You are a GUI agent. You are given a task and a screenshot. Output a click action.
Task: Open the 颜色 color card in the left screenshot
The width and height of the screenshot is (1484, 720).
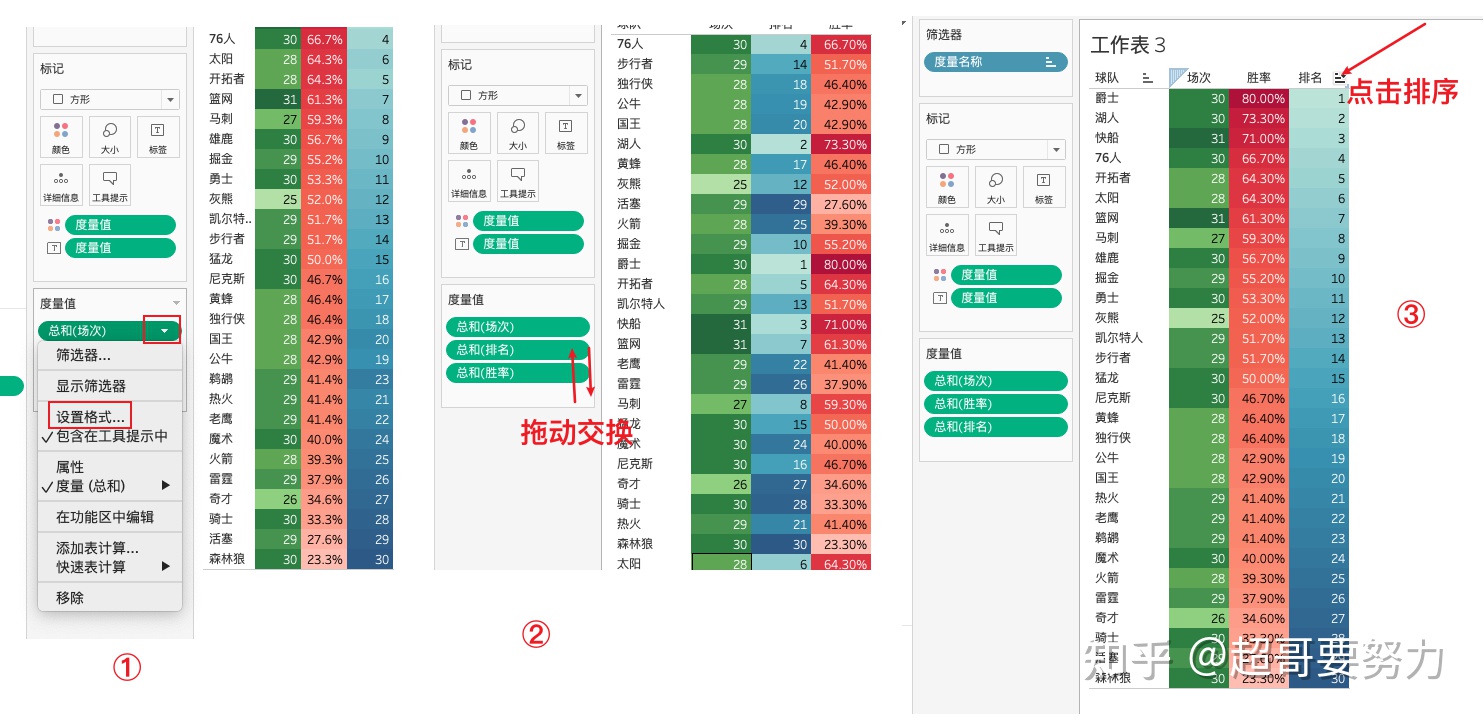[x=61, y=137]
